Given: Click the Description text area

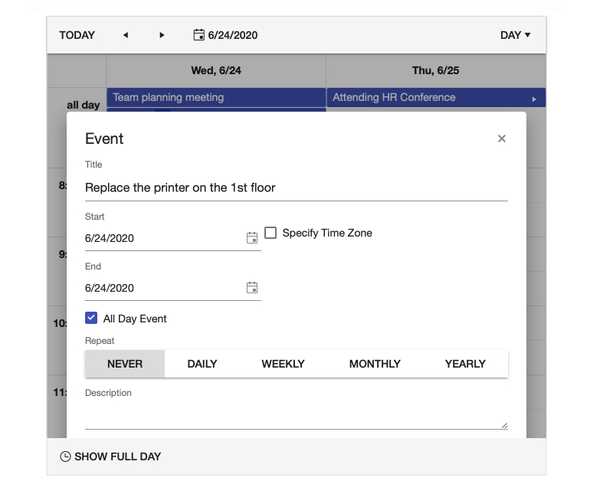Looking at the screenshot, I should point(296,414).
